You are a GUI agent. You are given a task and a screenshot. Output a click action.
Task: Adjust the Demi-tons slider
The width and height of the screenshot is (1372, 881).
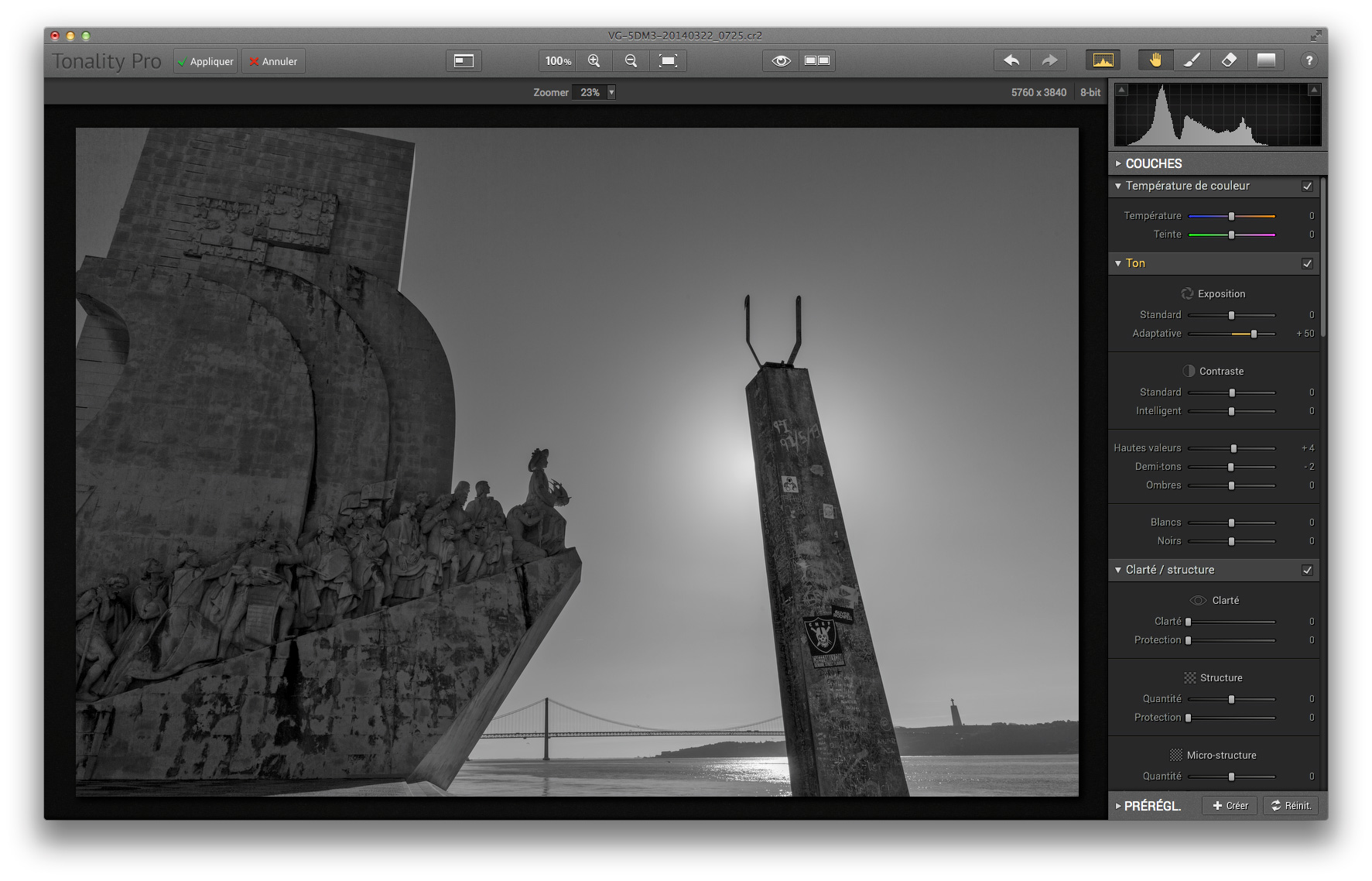1230,467
